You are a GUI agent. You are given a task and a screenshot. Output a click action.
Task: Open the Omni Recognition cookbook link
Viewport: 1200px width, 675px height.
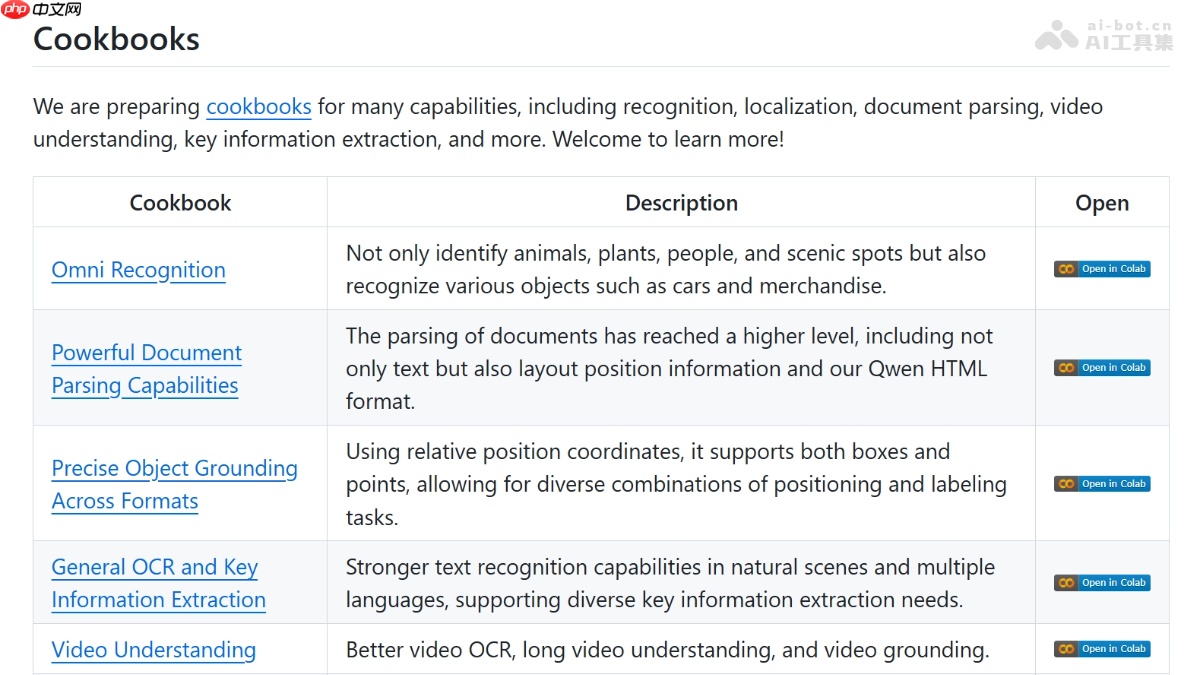tap(138, 270)
